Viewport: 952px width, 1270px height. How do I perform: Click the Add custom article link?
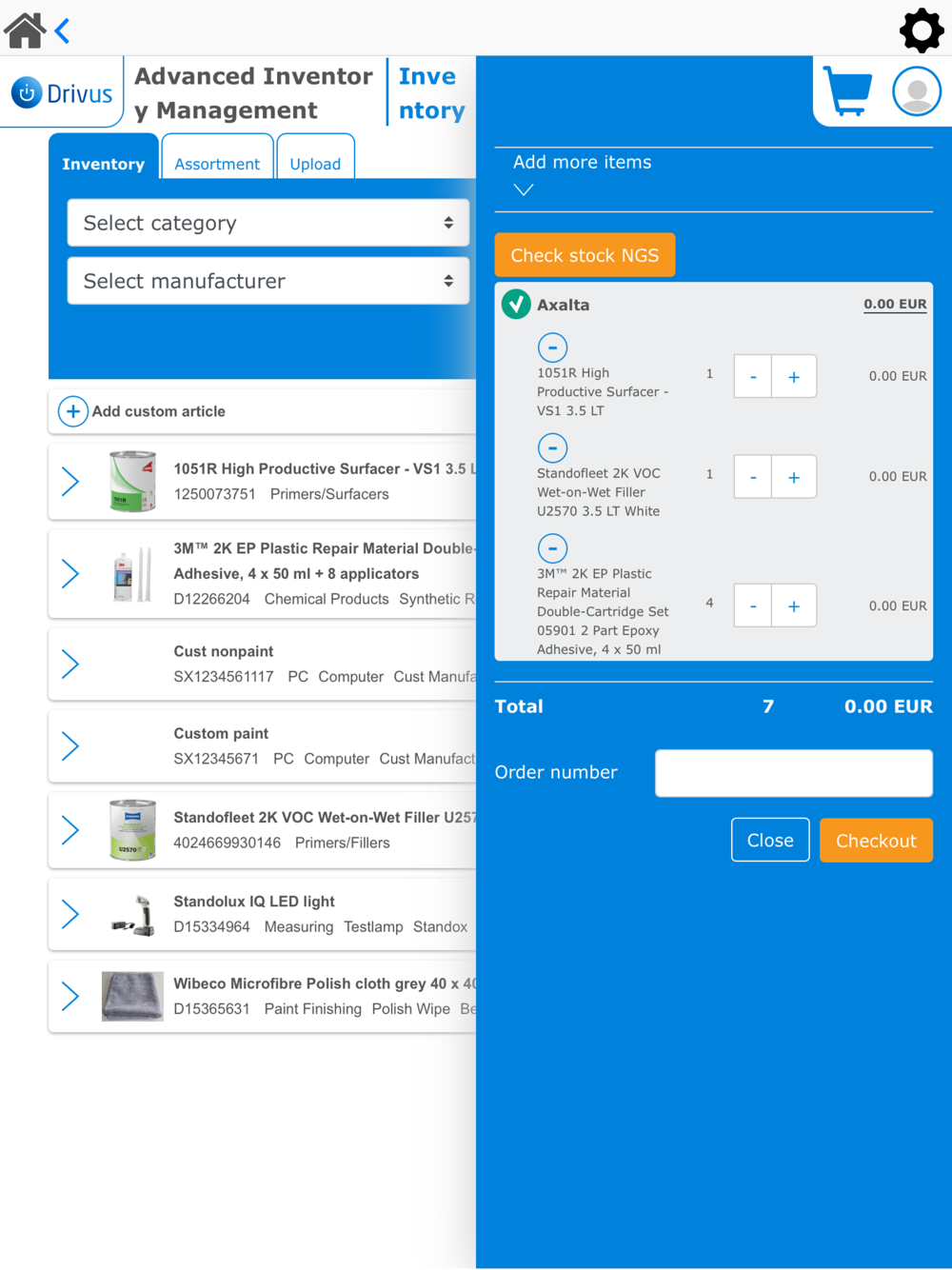click(159, 411)
